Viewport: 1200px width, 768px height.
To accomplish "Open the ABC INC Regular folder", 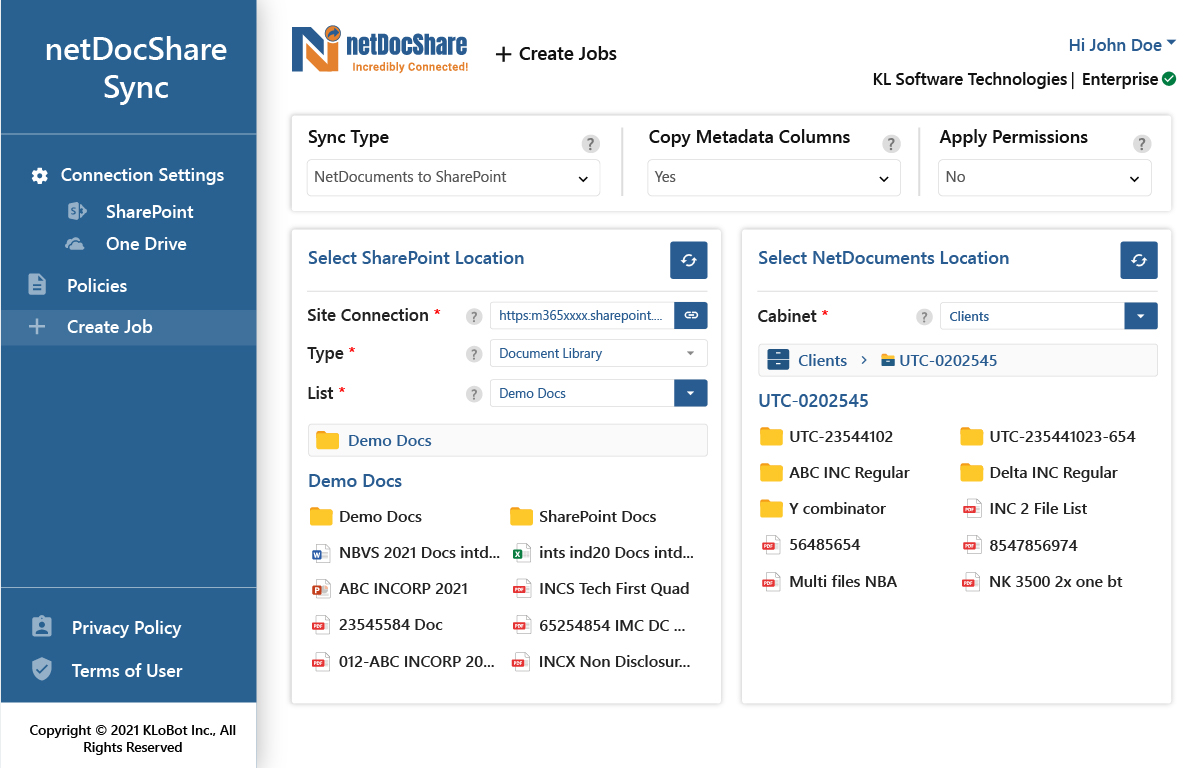I will coord(835,472).
